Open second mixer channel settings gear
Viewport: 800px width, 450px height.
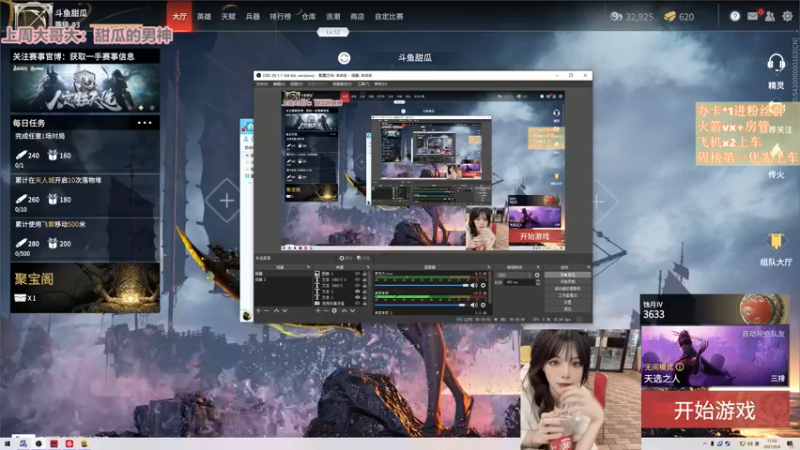click(483, 305)
